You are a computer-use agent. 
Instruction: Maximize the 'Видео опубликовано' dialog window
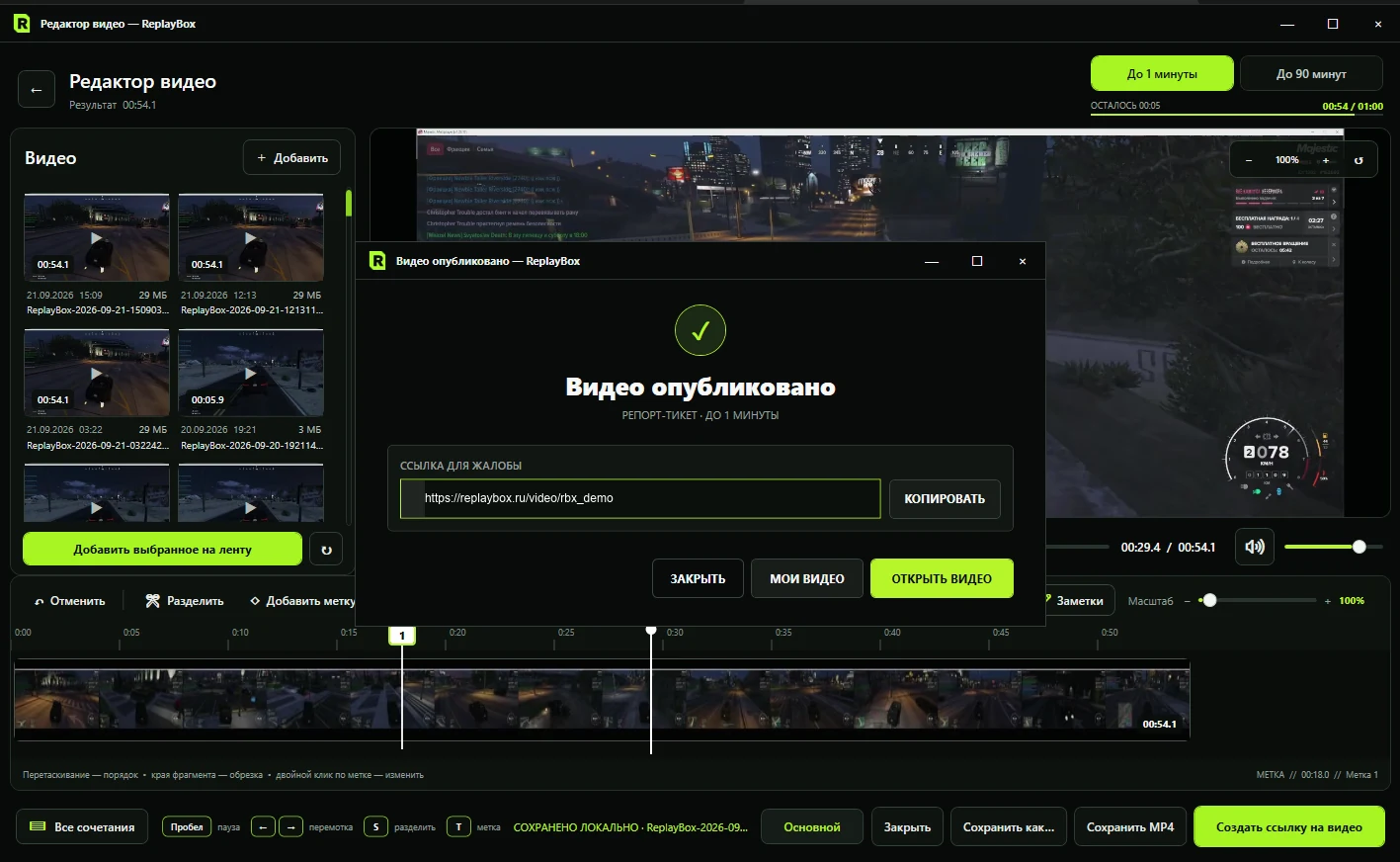pyautogui.click(x=977, y=261)
